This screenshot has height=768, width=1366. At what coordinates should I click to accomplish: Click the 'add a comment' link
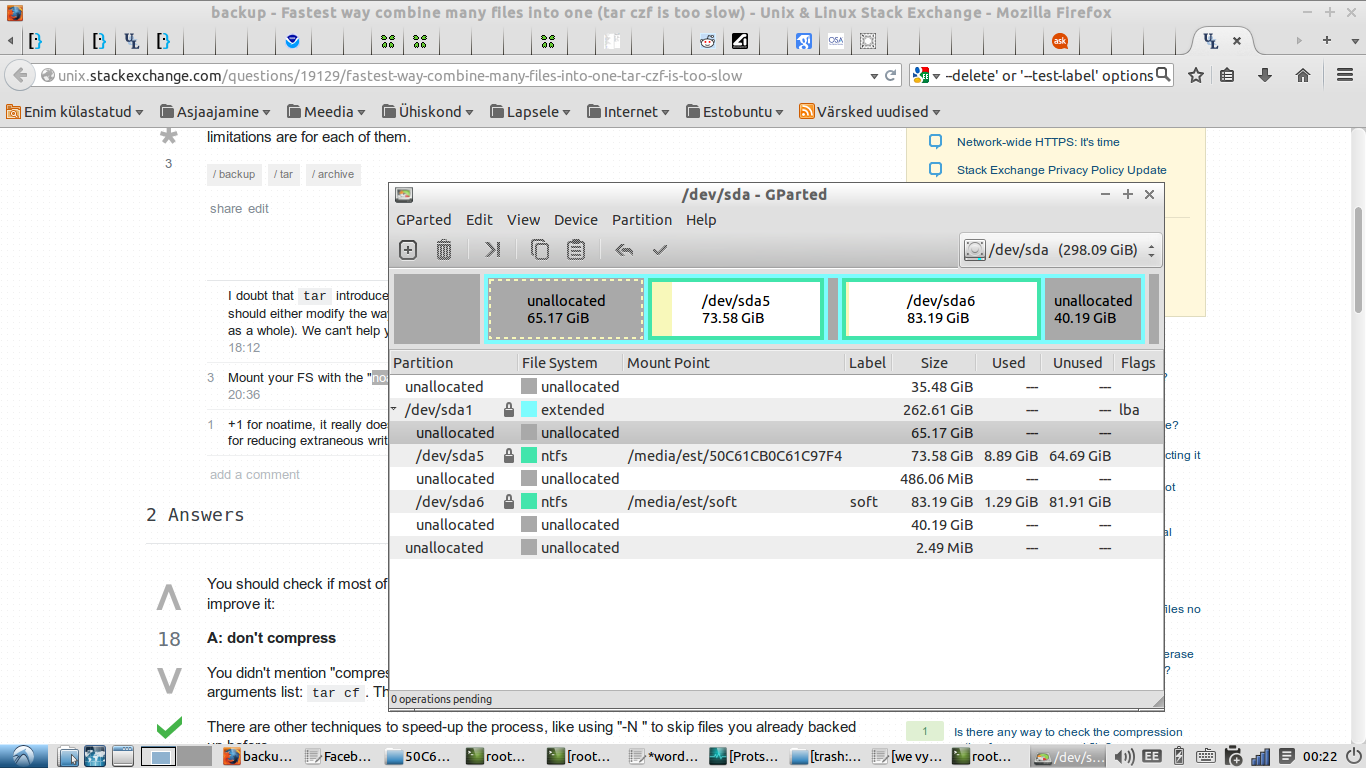pyautogui.click(x=254, y=475)
